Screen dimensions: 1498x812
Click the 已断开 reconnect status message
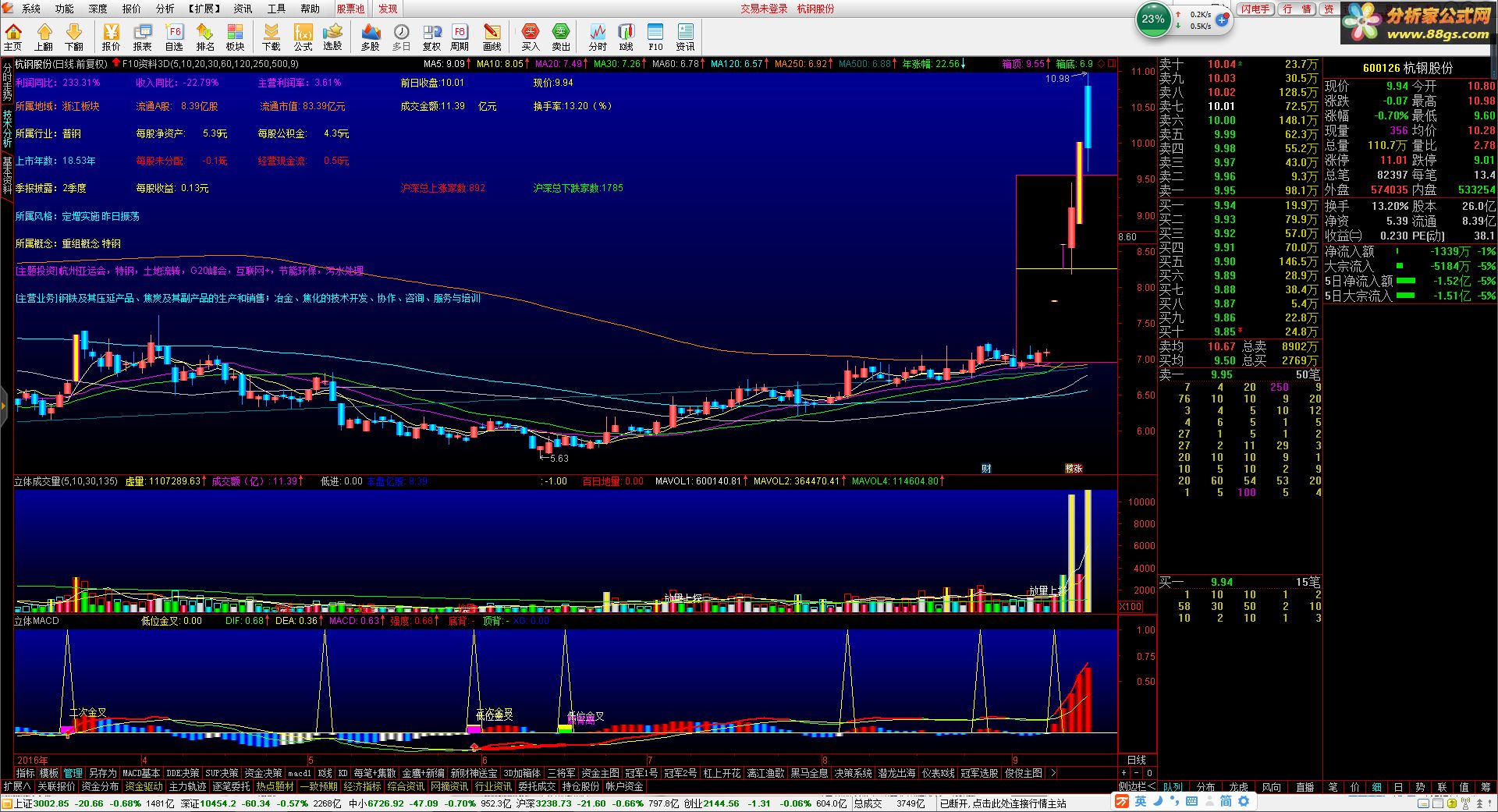[1003, 803]
